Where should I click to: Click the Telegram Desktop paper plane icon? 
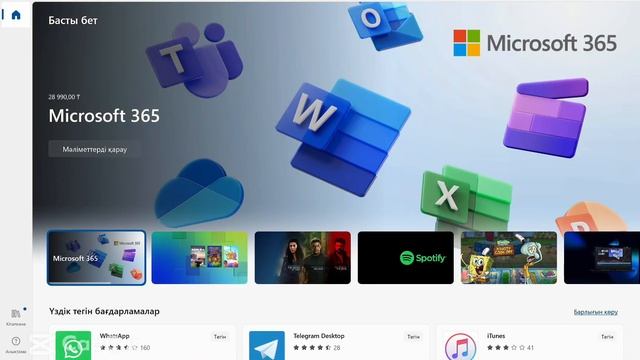(x=267, y=345)
